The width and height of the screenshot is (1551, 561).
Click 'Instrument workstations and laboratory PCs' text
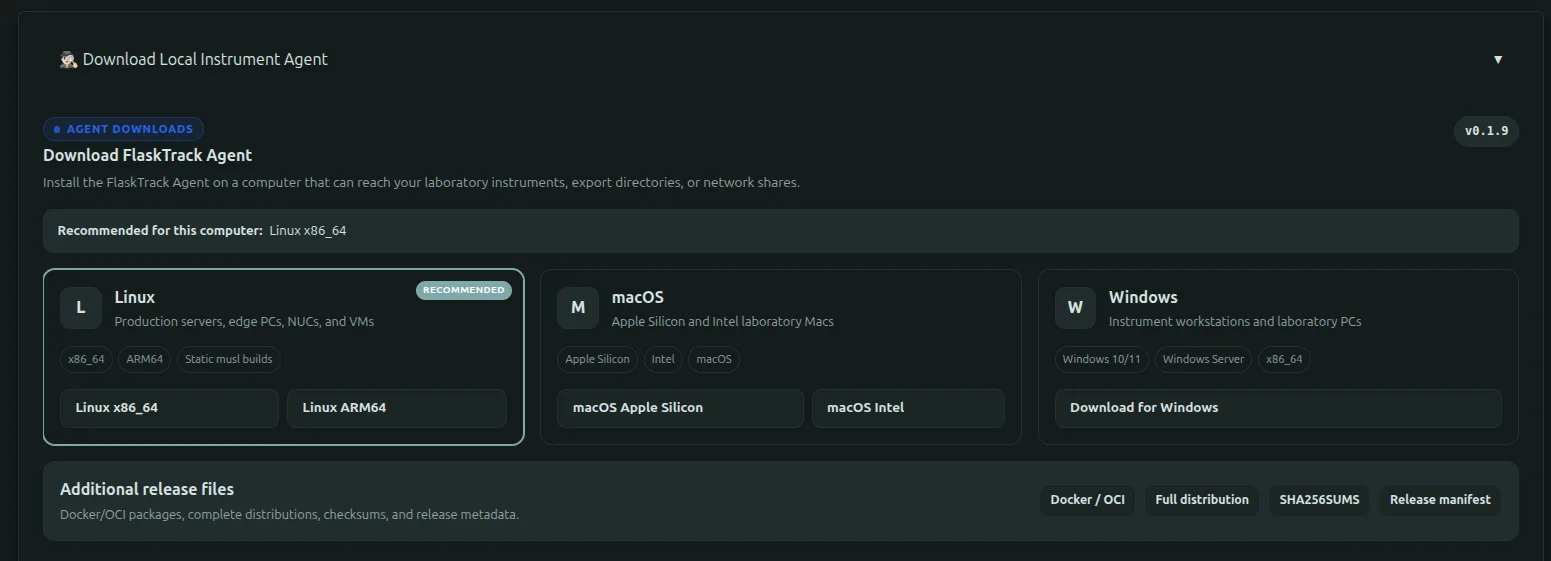[1235, 322]
